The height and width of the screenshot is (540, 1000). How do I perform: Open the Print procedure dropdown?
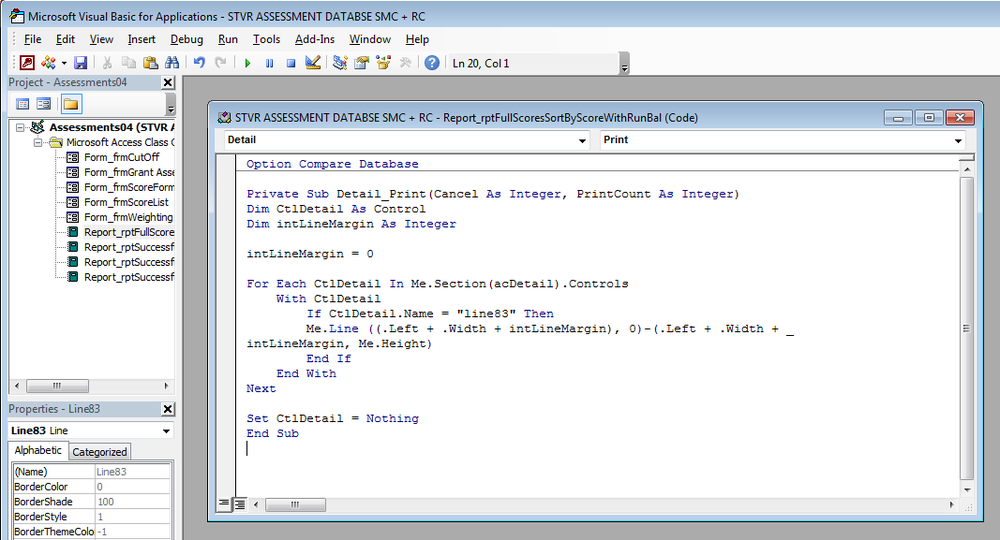point(958,140)
